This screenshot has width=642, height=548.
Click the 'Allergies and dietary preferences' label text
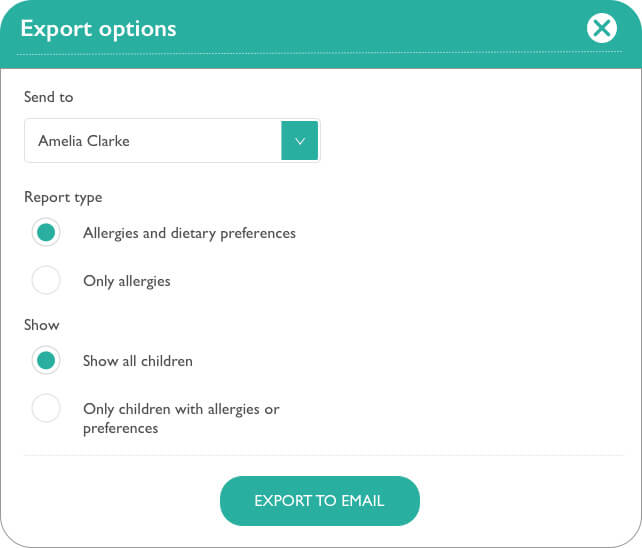(189, 233)
